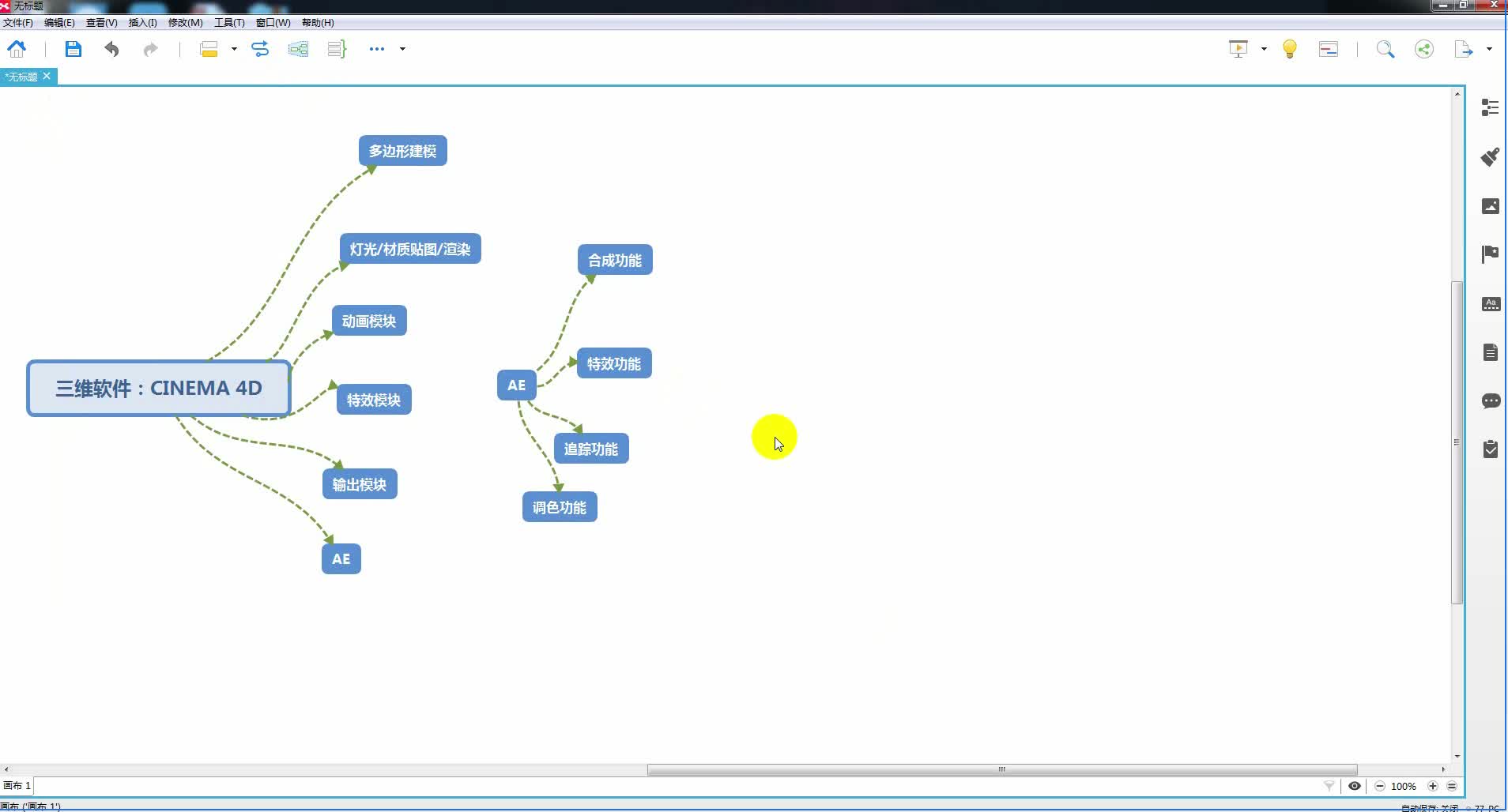
Task: Open the presentation mode dropdown arrow
Action: [1264, 49]
